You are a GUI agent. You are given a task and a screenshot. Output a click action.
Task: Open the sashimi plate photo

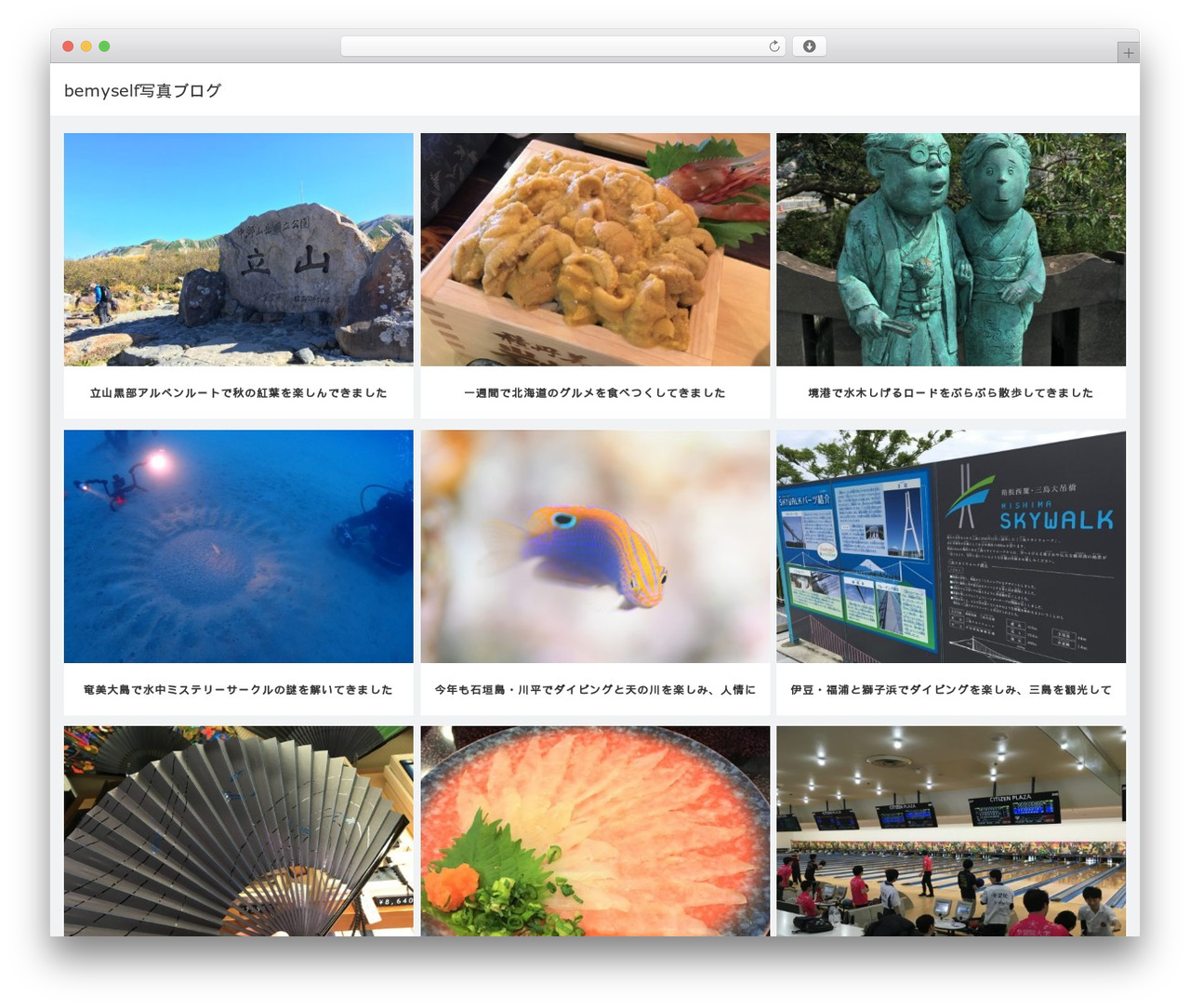[x=595, y=830]
